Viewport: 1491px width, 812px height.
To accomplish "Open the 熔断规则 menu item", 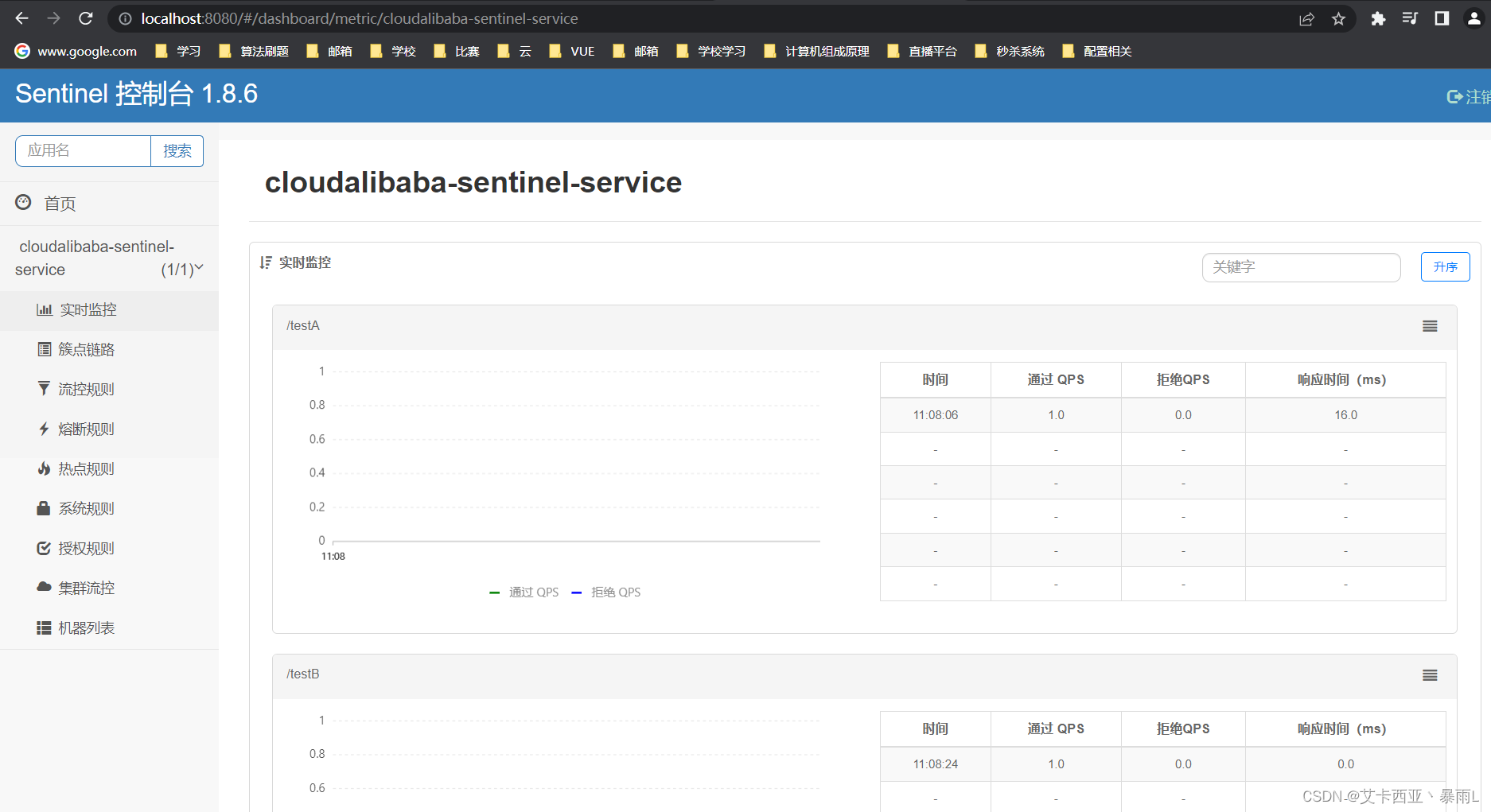I will coord(109,429).
